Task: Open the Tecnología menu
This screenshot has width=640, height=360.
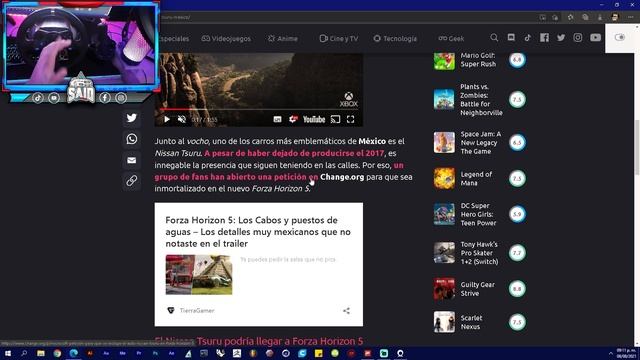Action: point(395,38)
